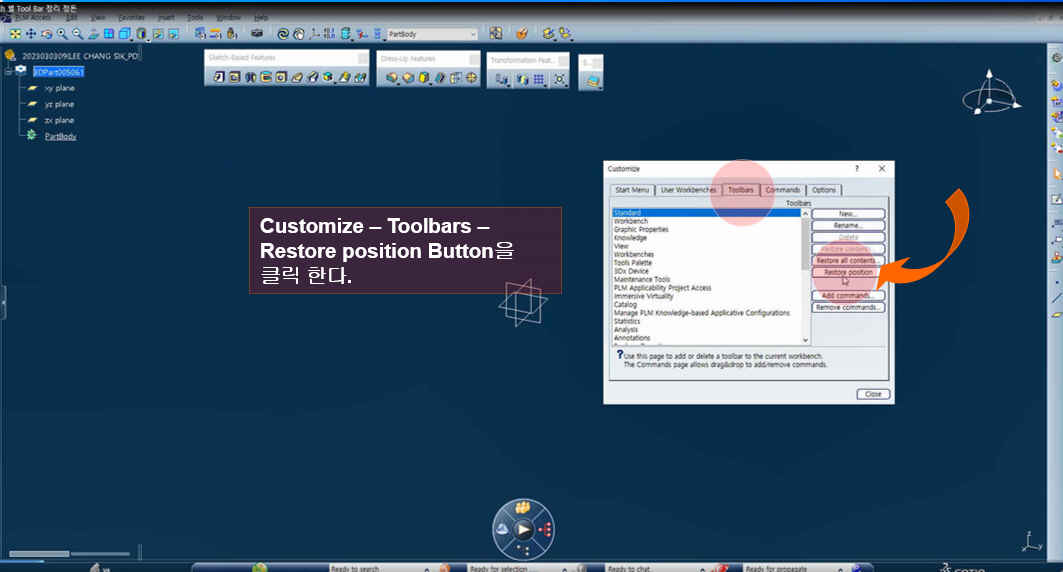Switch to the Commands tab
Viewport: 1063px width, 572px height.
pyautogui.click(x=783, y=190)
